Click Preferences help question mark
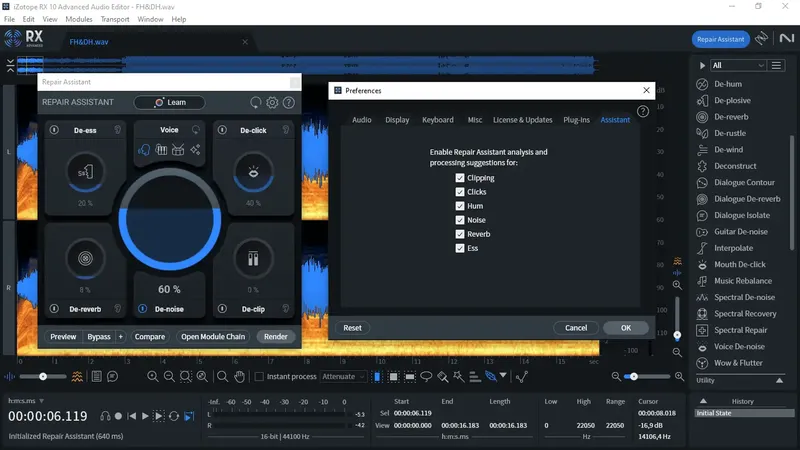Screen dimensions: 800x450 click(x=643, y=111)
